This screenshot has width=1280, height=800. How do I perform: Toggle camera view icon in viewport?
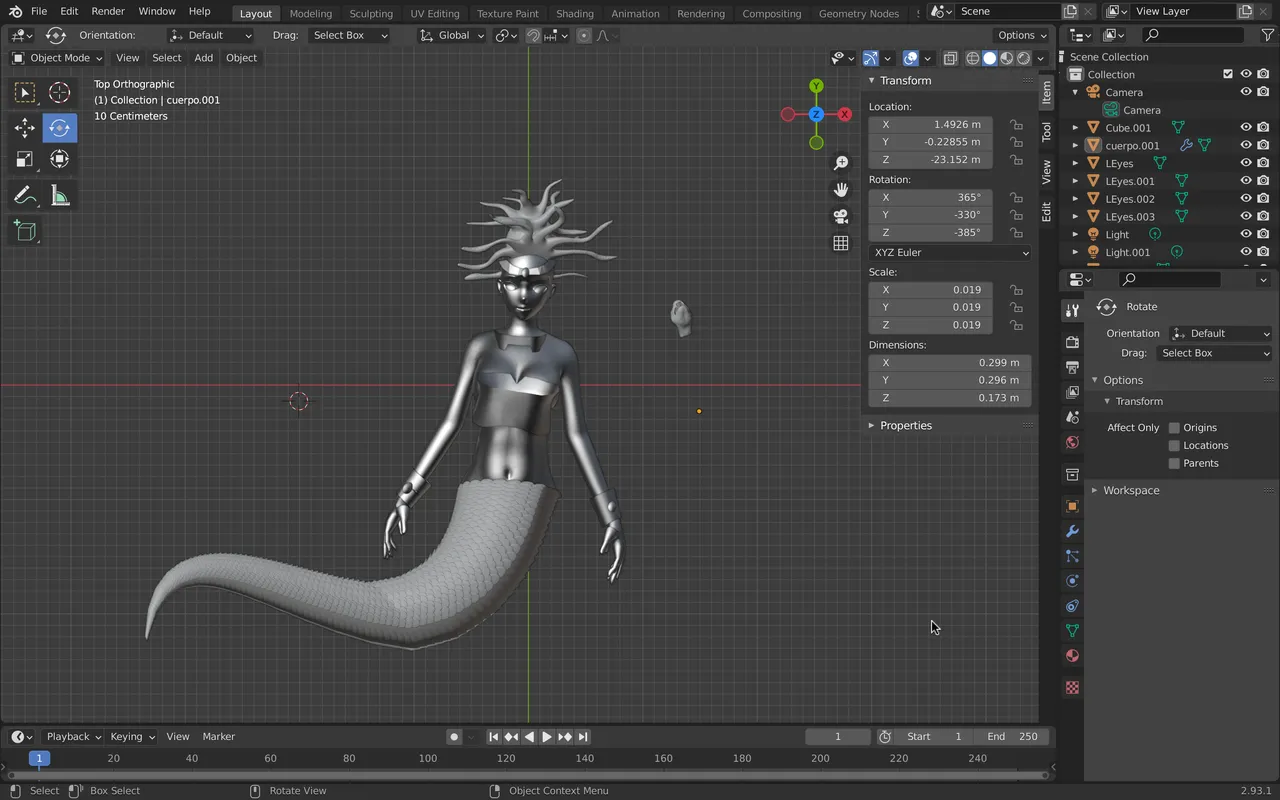(841, 216)
